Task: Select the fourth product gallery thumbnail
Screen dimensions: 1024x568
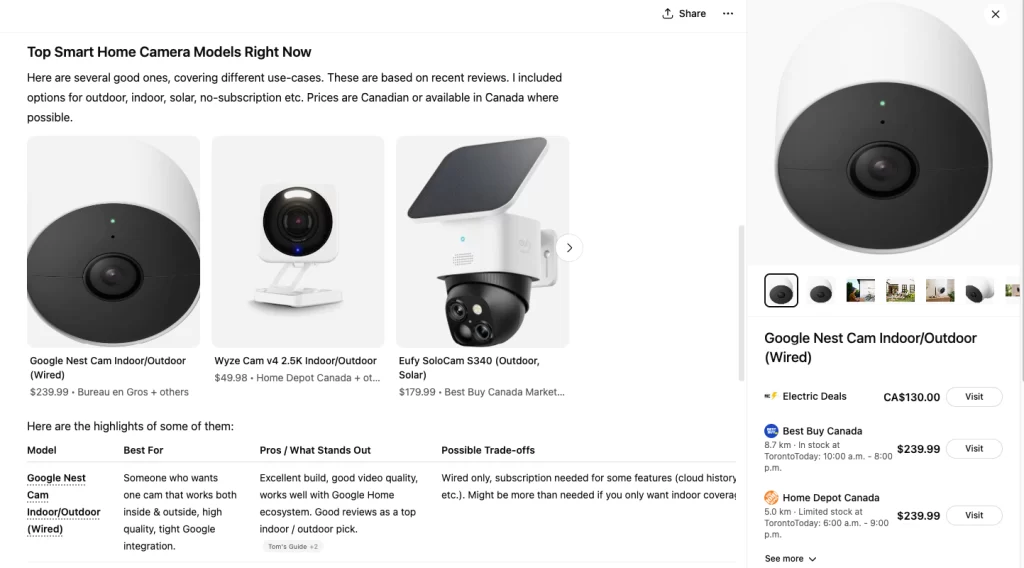Action: pos(900,291)
